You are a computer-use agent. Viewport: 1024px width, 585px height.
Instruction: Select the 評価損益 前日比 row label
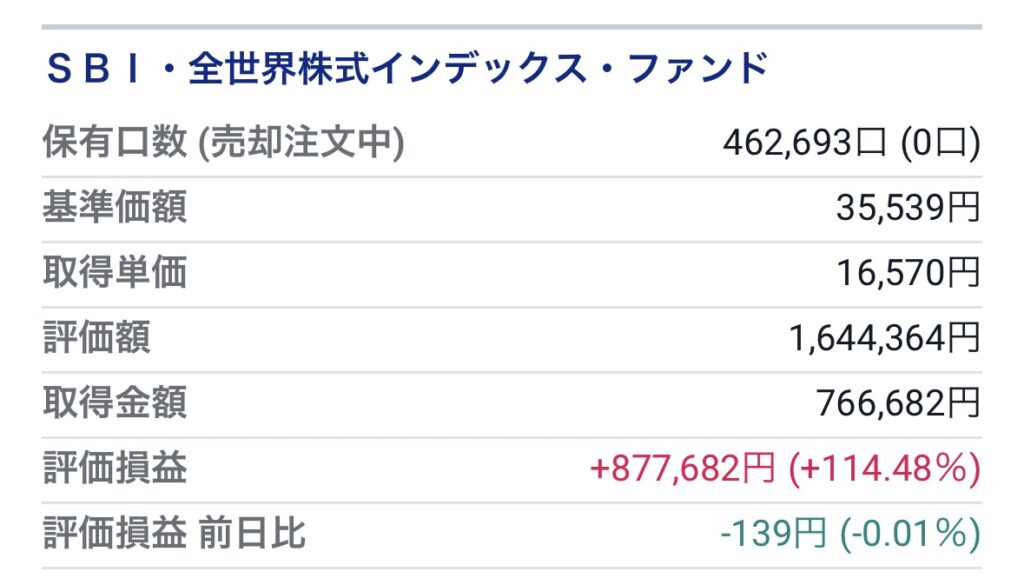coord(174,533)
